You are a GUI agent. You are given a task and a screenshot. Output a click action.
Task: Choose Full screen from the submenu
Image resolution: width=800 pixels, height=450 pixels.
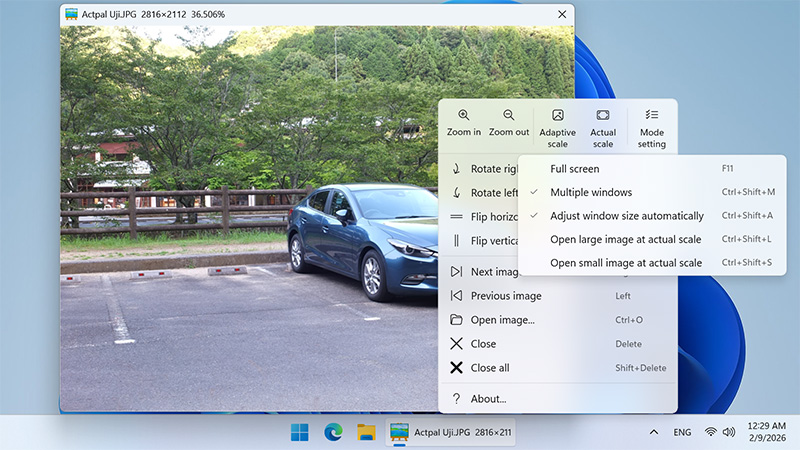point(575,169)
